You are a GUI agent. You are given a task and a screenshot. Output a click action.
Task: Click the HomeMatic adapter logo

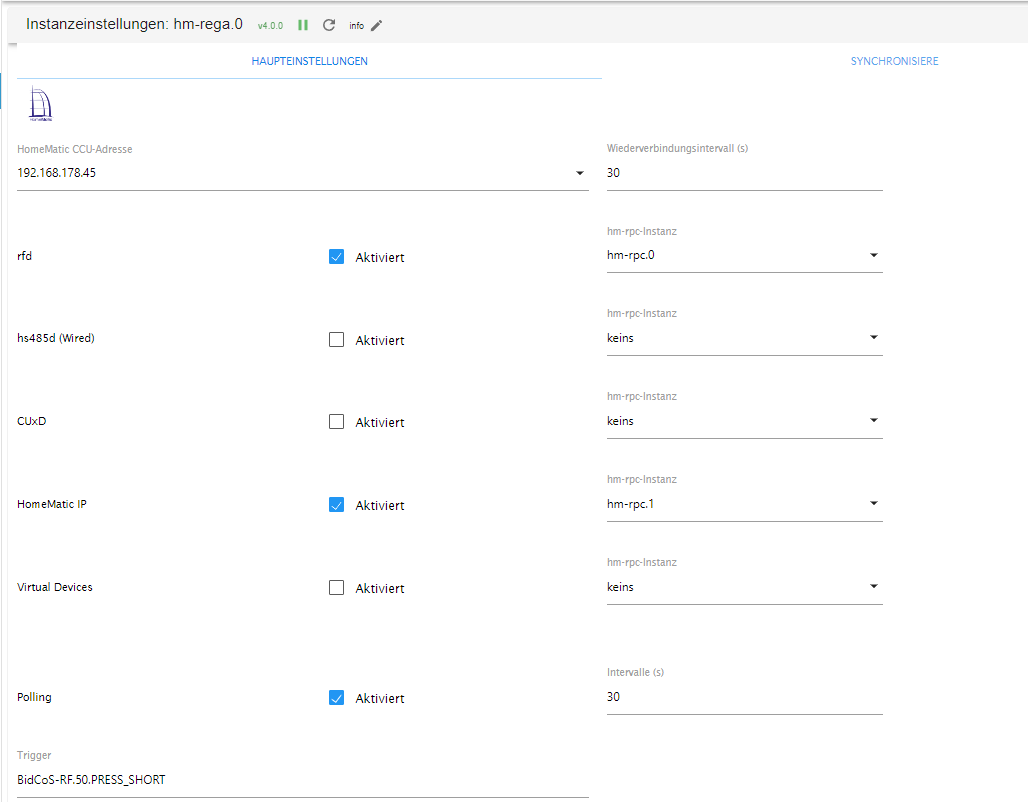[41, 103]
